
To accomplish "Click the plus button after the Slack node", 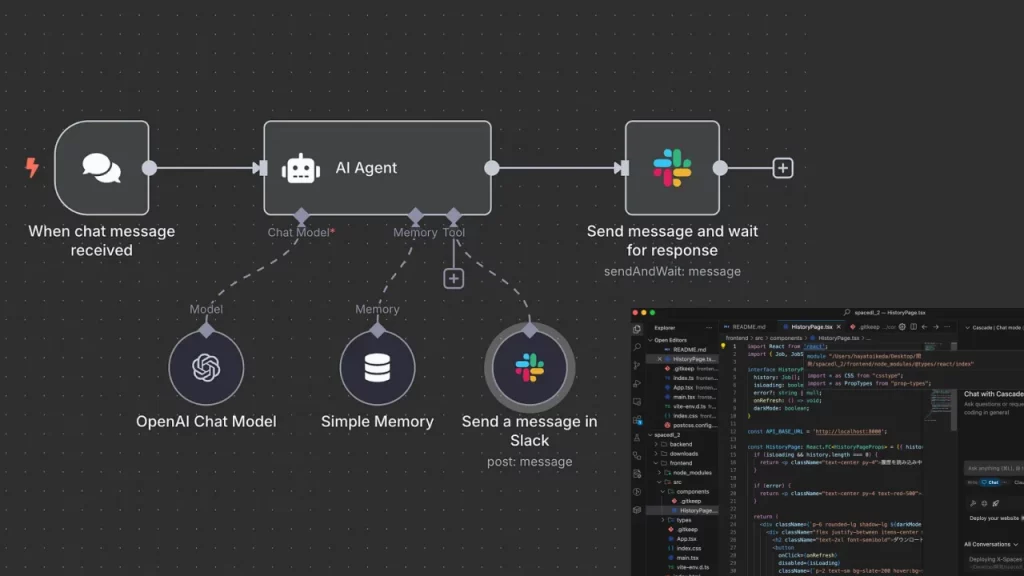I will (781, 168).
